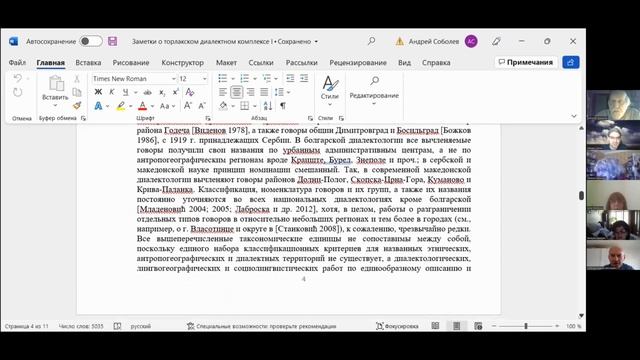This screenshot has width=640, height=360.
Task: Click the Borders icon
Action: point(244,106)
